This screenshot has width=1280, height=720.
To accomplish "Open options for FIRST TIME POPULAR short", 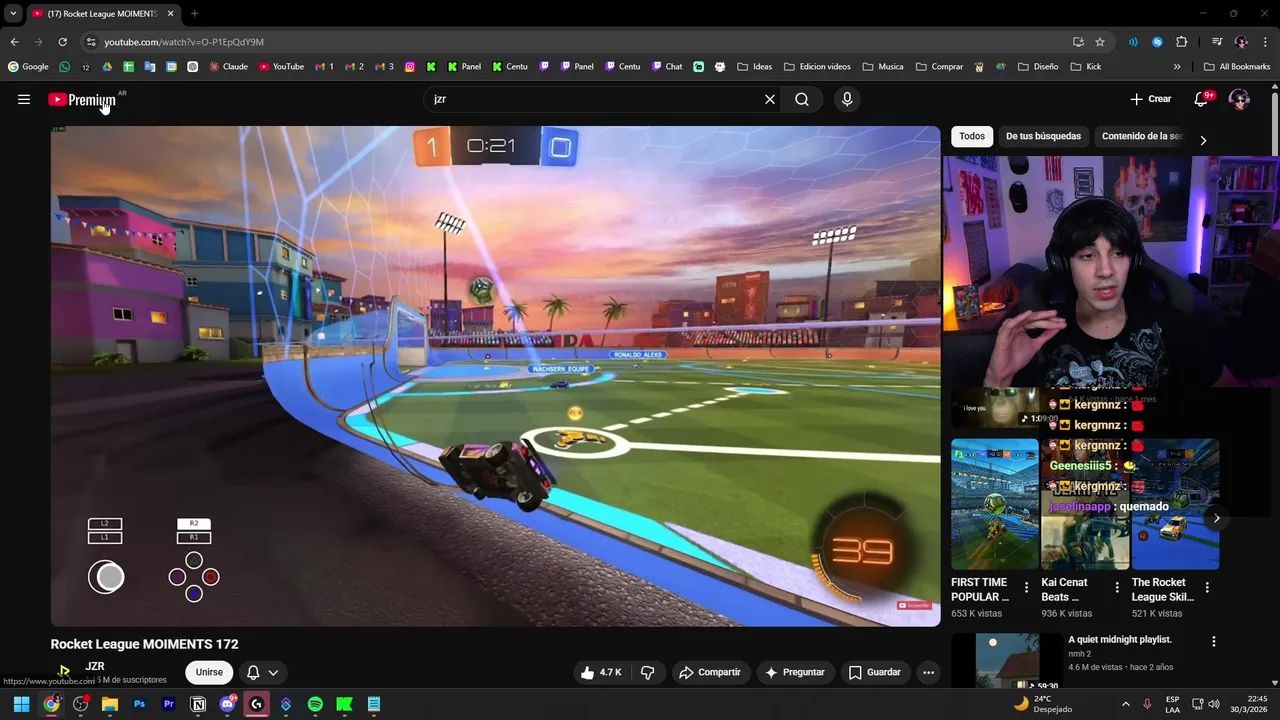I will [1026, 588].
